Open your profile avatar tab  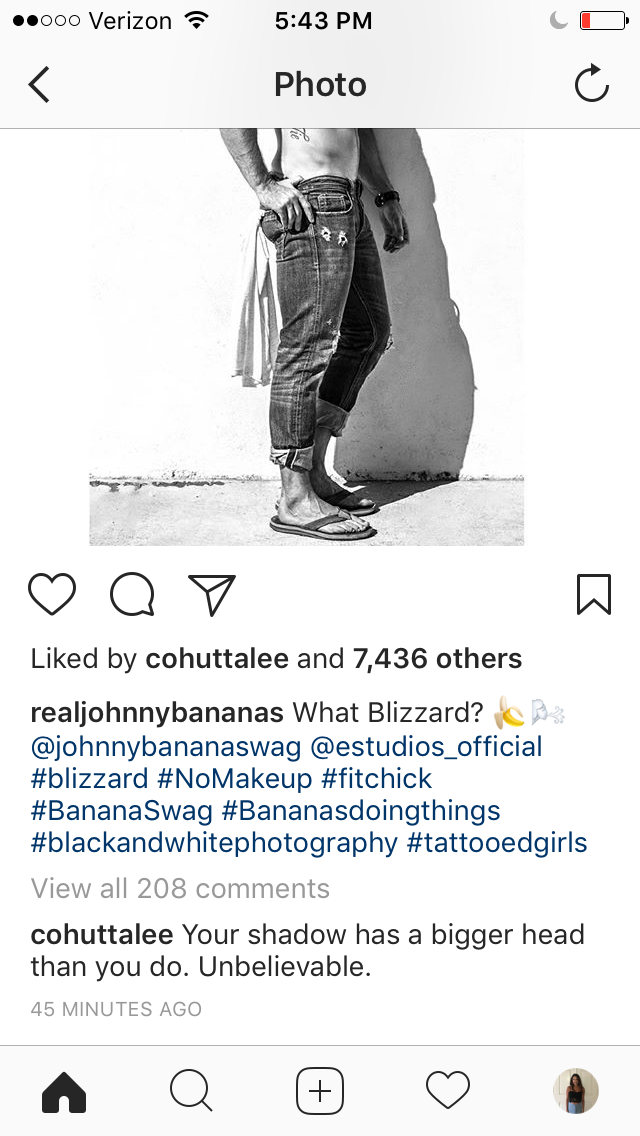(575, 1090)
